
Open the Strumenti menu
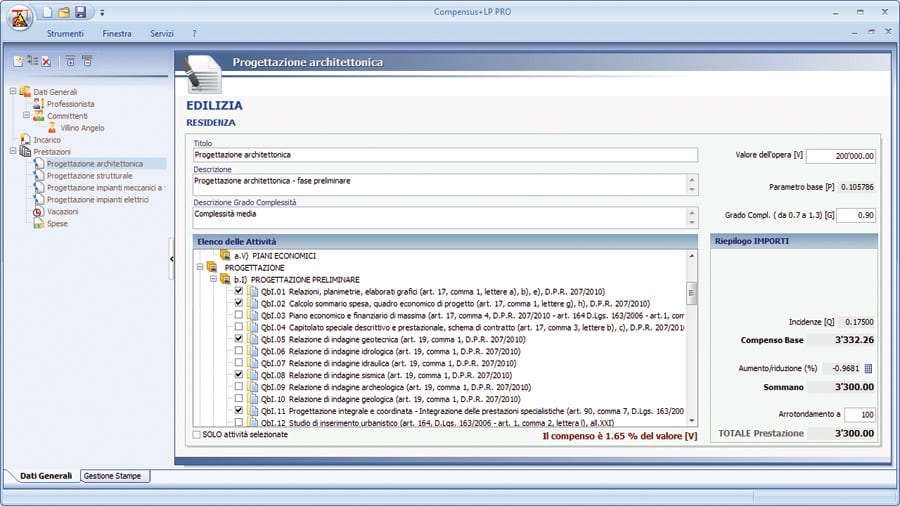65,34
